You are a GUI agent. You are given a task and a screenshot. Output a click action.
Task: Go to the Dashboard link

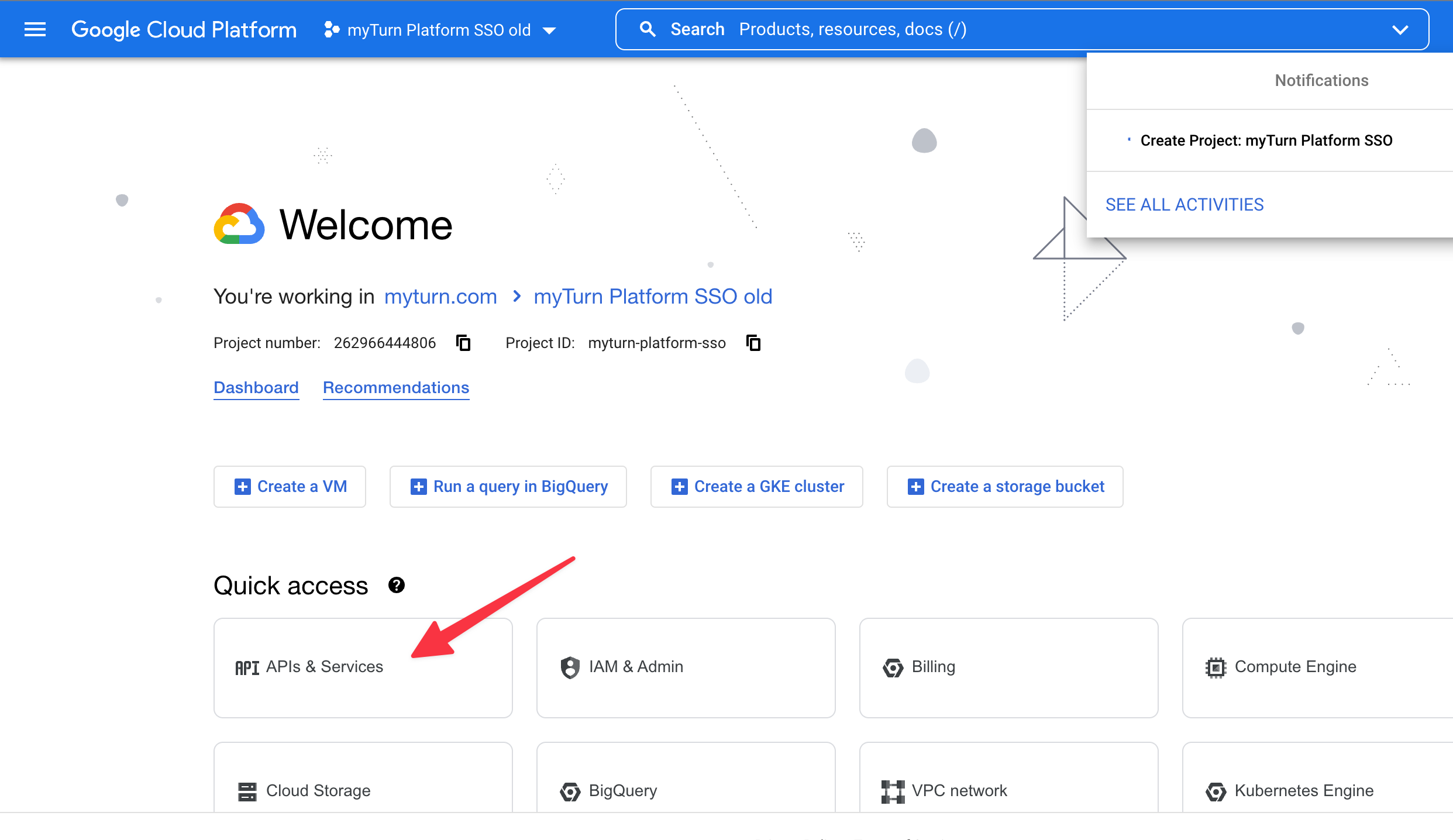click(256, 388)
